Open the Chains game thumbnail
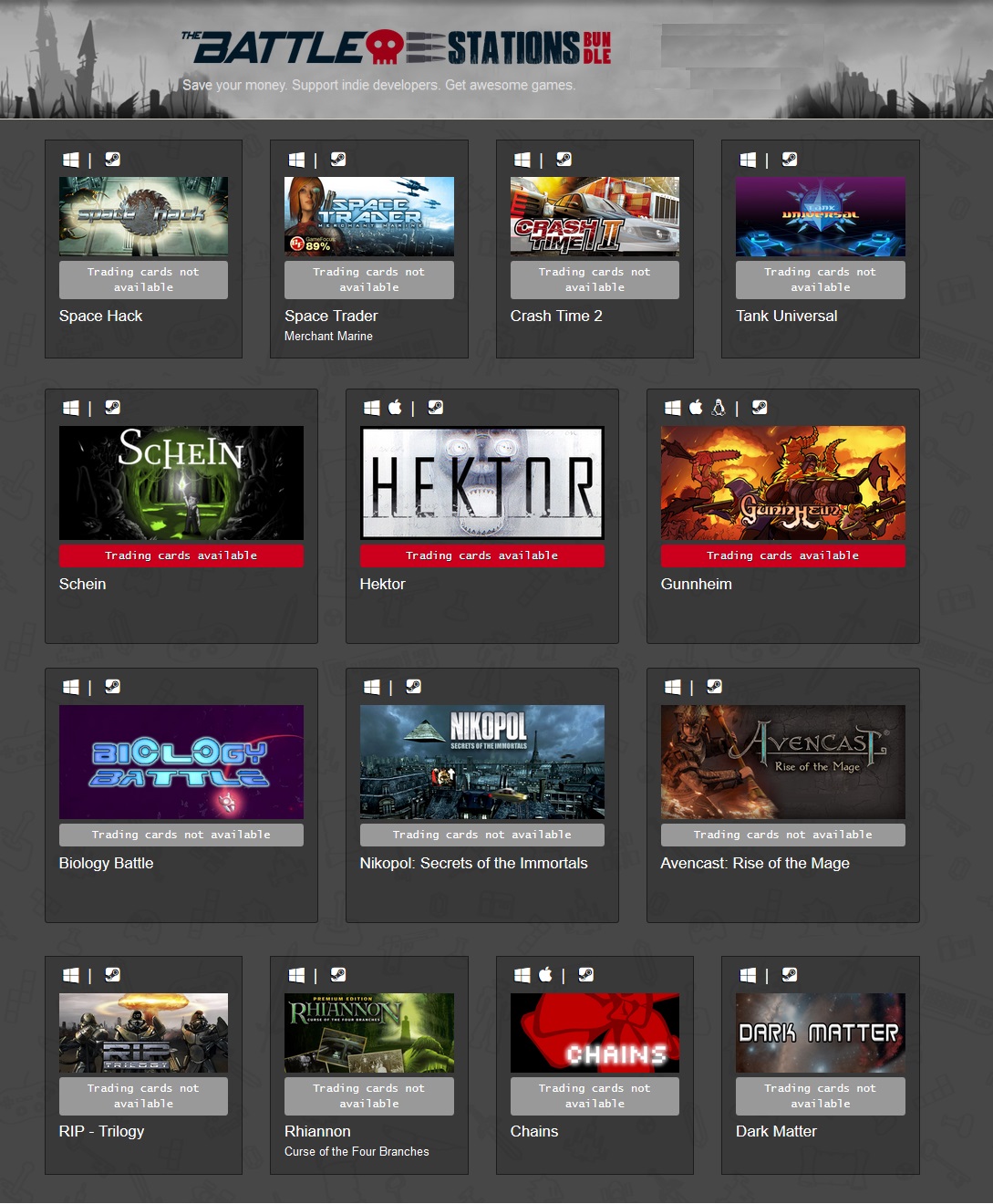This screenshot has height=1204, width=993. 595,1033
